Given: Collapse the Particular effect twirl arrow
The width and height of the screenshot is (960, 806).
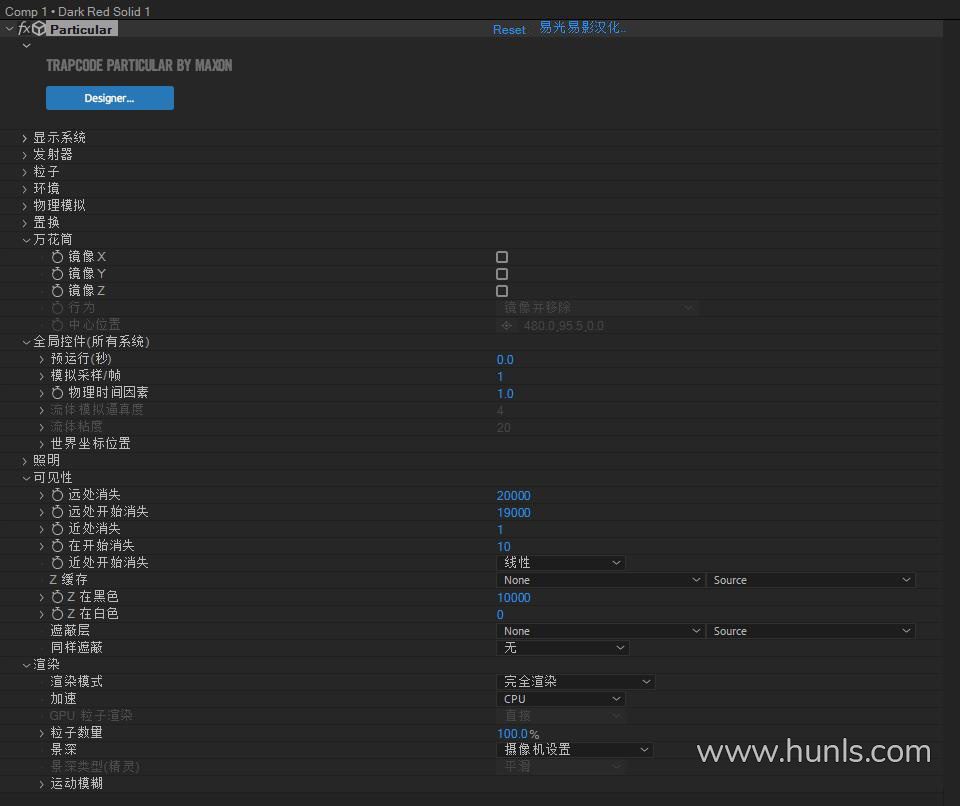Looking at the screenshot, I should (9, 29).
